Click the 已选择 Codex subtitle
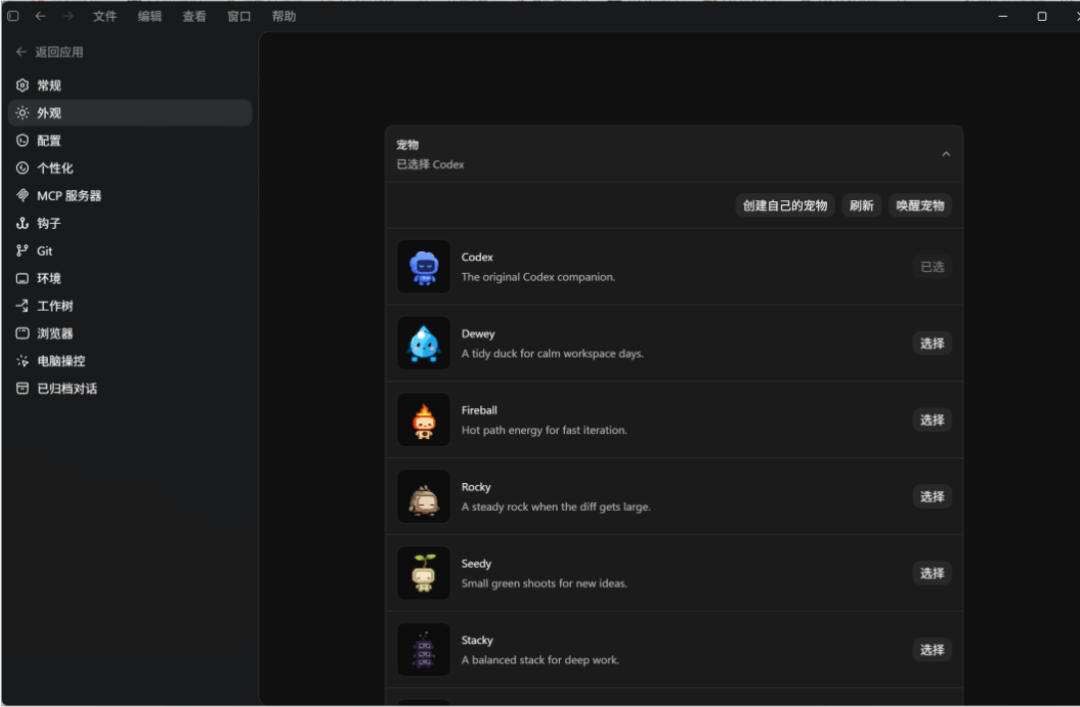 pyautogui.click(x=430, y=164)
